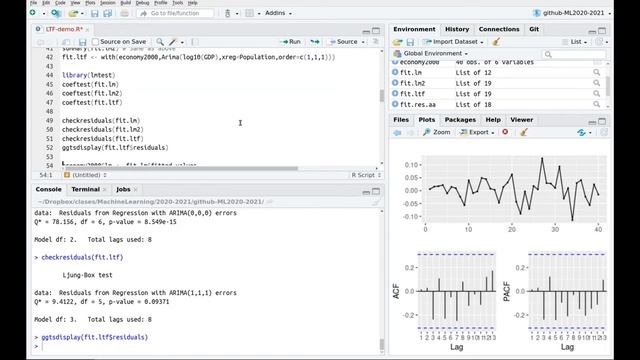Screen dimensions: 640x360
Task: Refresh the current plot icon
Action: click(x=581, y=132)
